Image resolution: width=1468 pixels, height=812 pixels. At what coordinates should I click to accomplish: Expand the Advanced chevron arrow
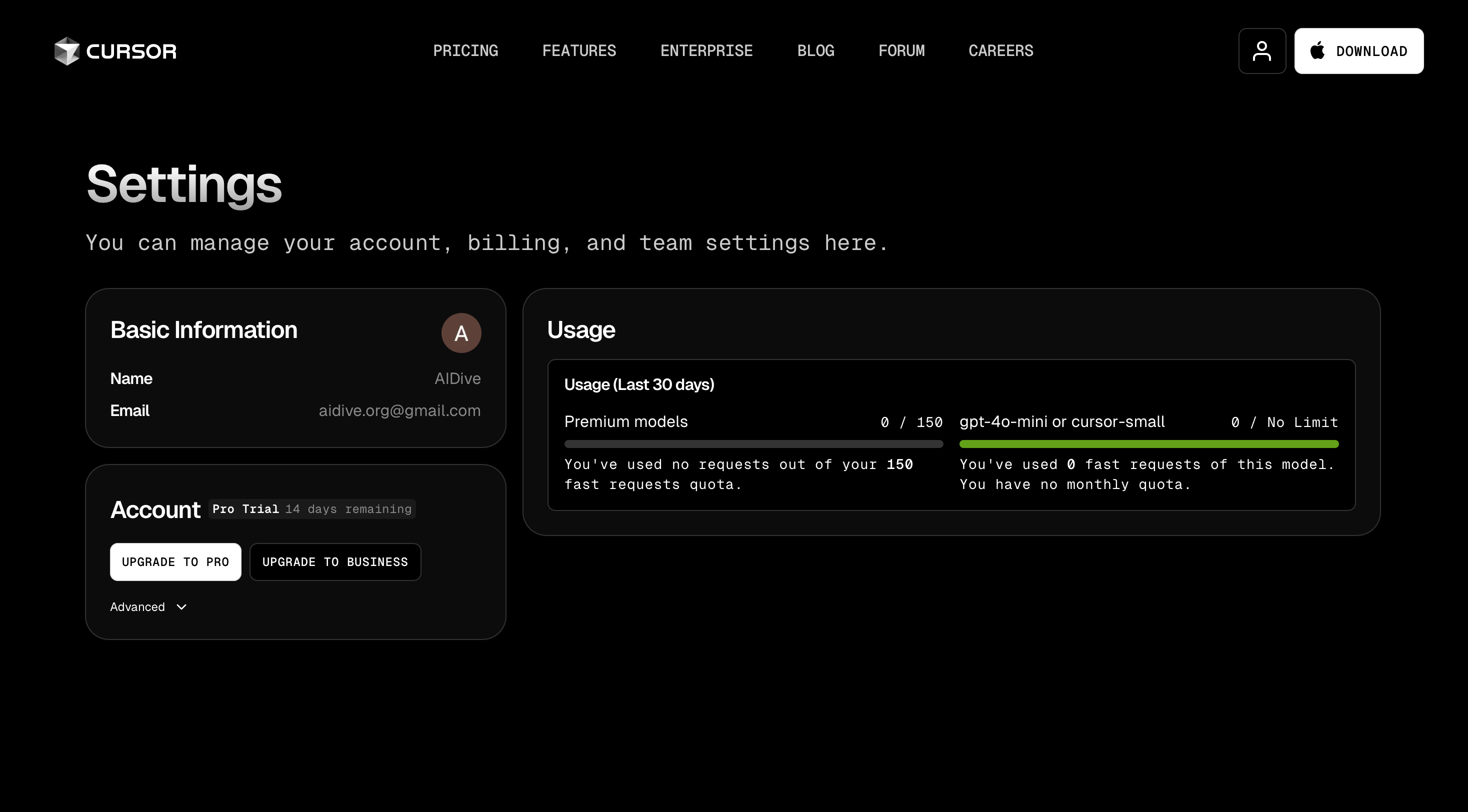tap(181, 607)
